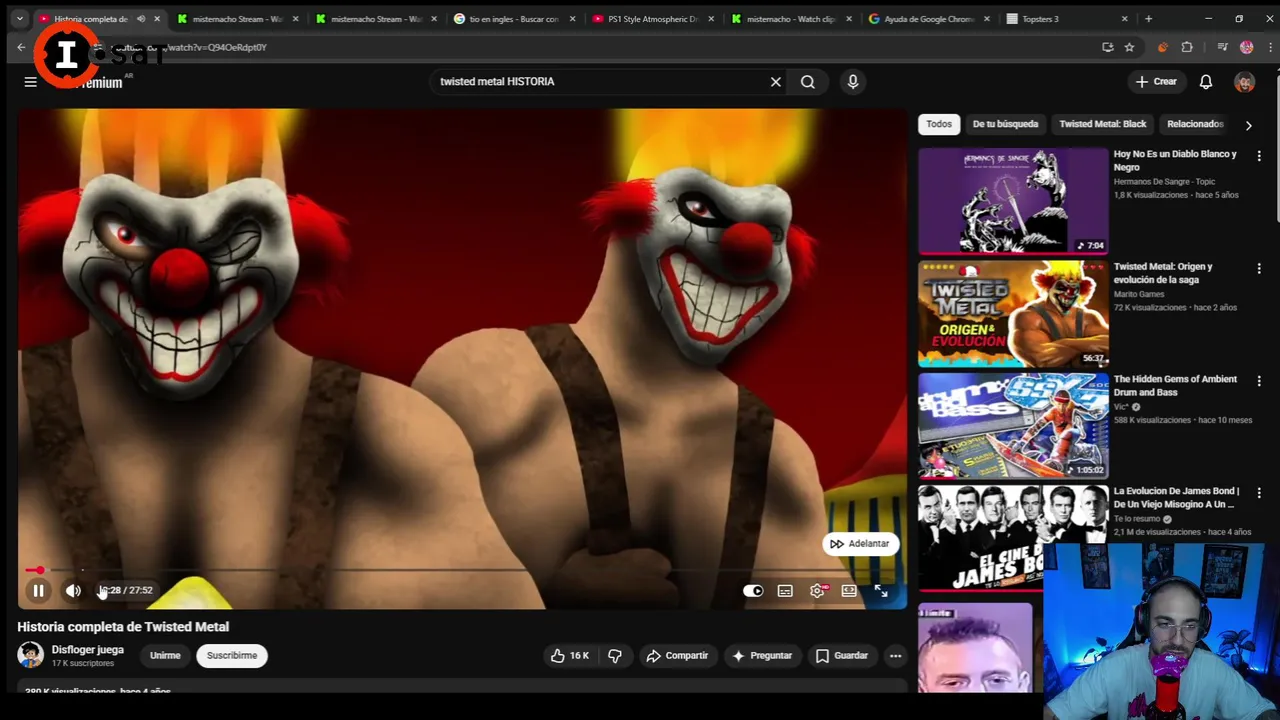This screenshot has height=720, width=1280.
Task: Open the Hoy No Es un Diablo thumbnail
Action: [1013, 201]
